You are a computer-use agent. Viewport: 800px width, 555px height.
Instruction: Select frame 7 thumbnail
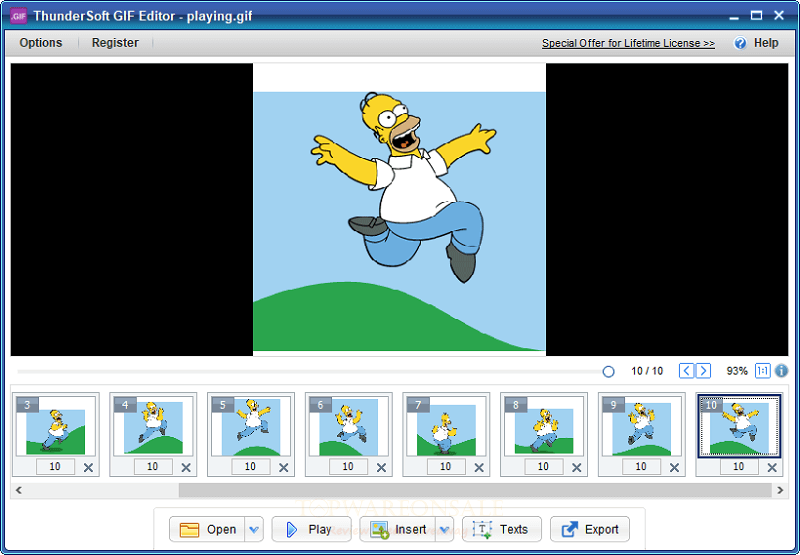446,426
